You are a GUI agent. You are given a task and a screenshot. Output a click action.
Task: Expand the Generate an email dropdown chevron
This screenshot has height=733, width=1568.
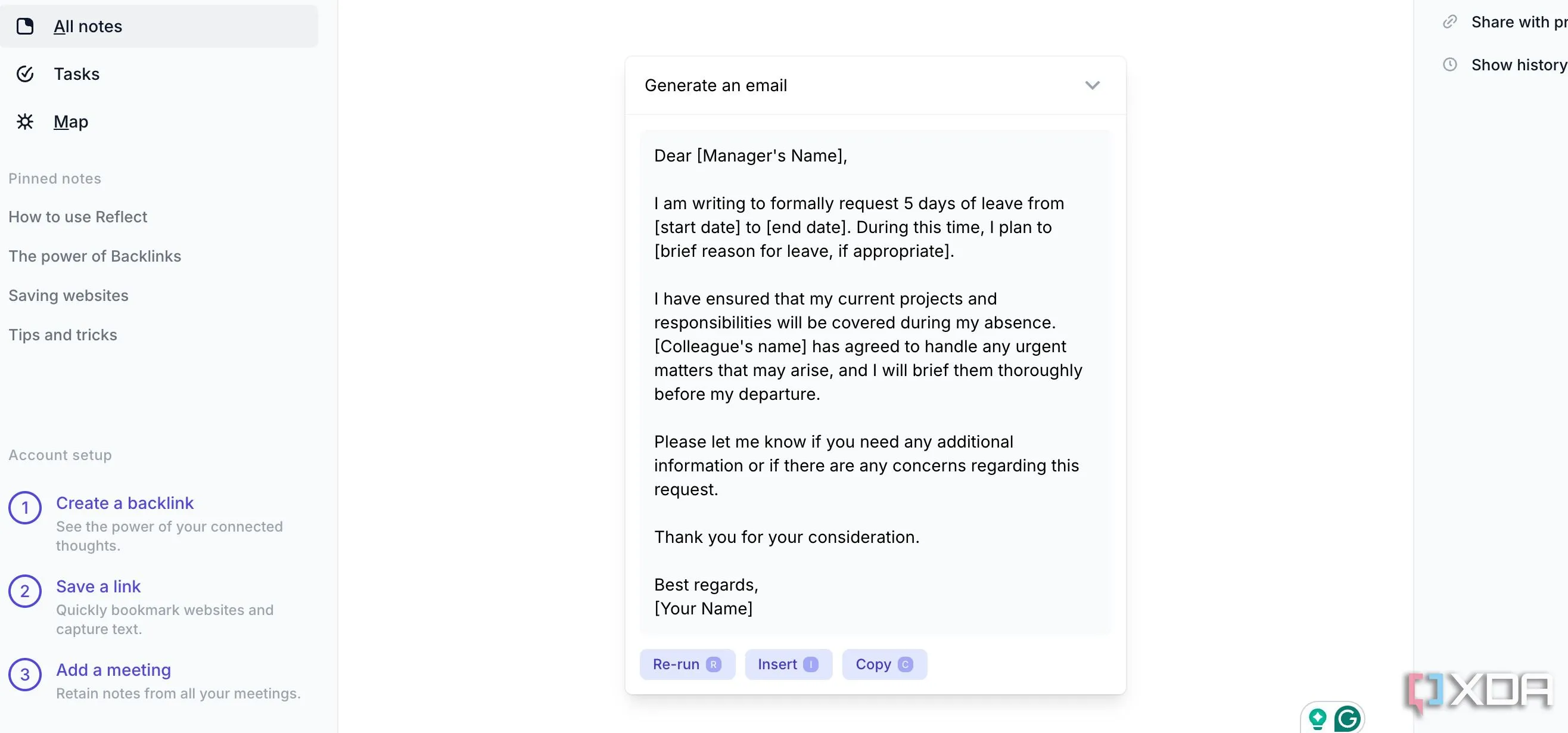click(1092, 85)
